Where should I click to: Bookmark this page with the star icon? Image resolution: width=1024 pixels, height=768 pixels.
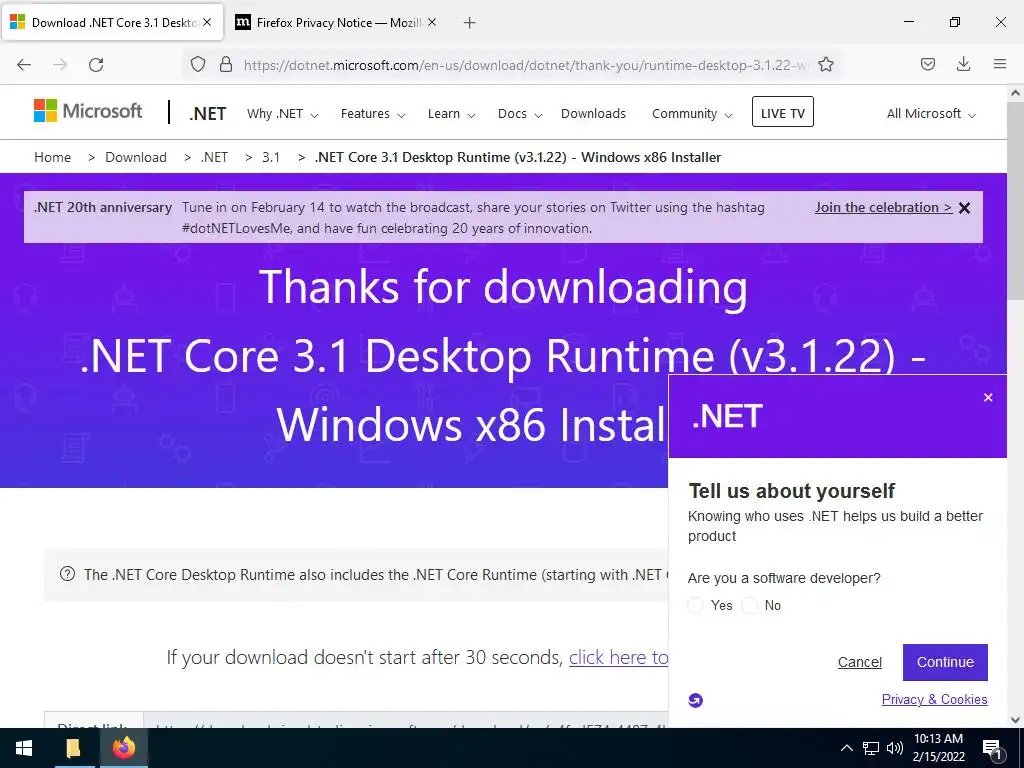[x=826, y=65]
